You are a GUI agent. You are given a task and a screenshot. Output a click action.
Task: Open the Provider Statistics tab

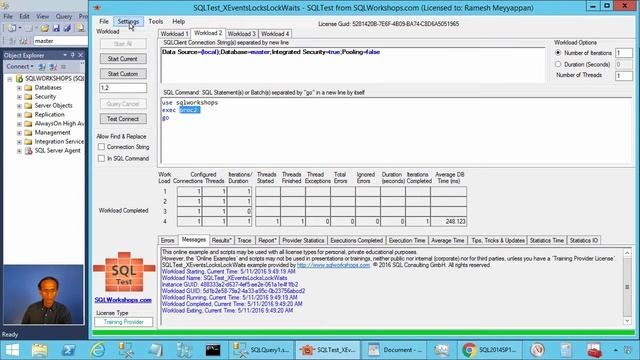[x=303, y=240]
